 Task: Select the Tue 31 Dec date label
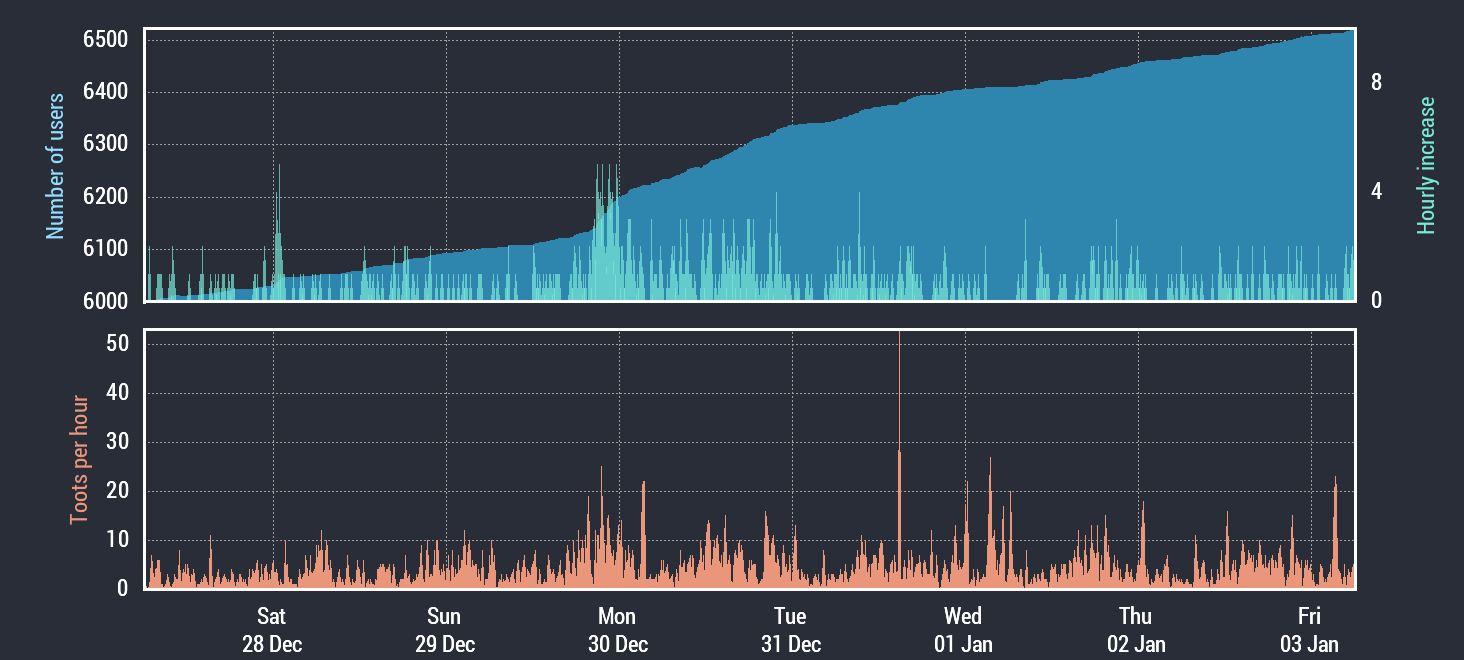[x=790, y=630]
